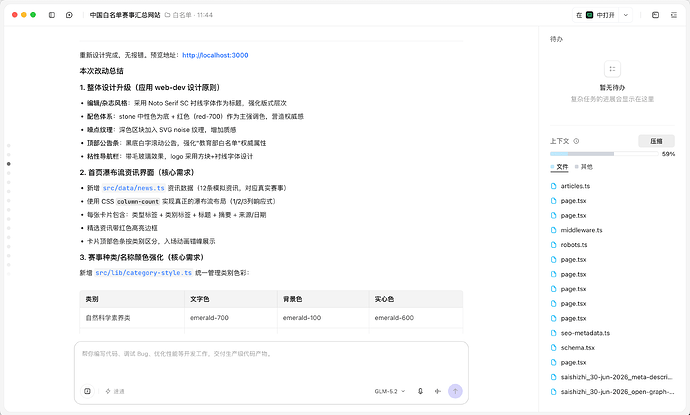The image size is (690, 415).
Task: Activate the microphone voice input icon
Action: pos(420,391)
